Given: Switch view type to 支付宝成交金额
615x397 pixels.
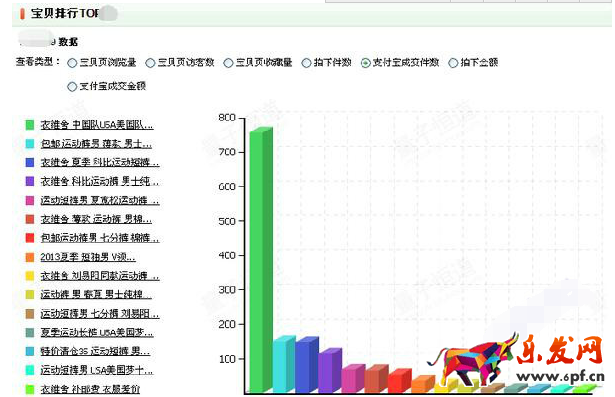Looking at the screenshot, I should point(72,87).
